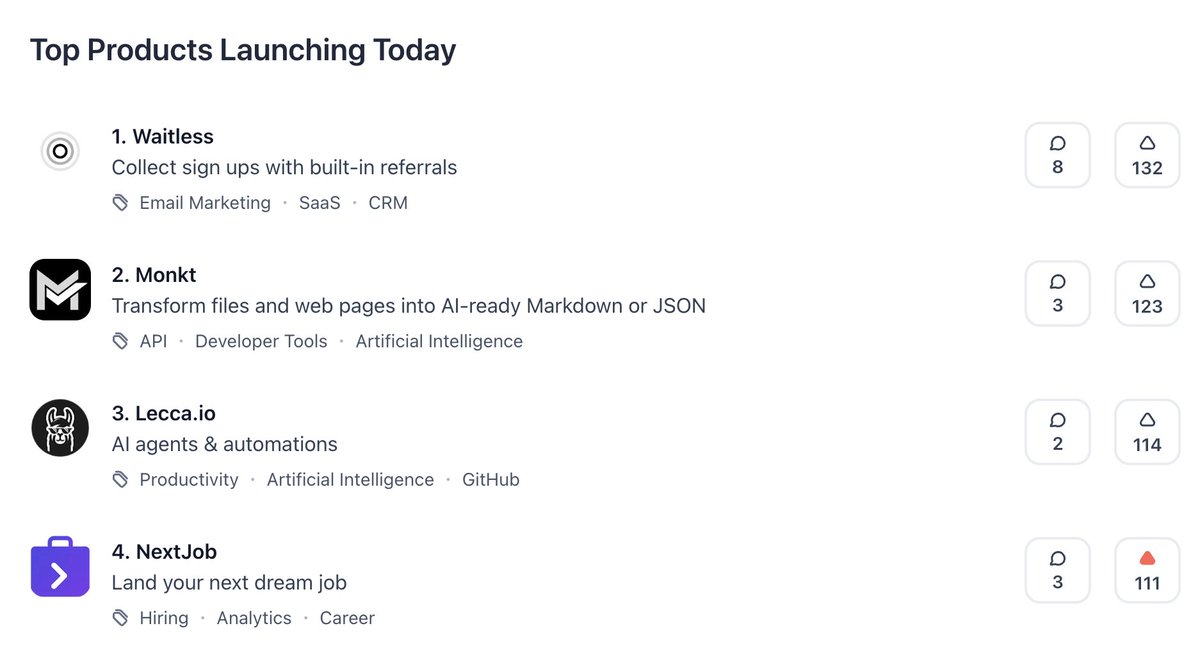Upvote Waitless with 132 votes

[1147, 155]
